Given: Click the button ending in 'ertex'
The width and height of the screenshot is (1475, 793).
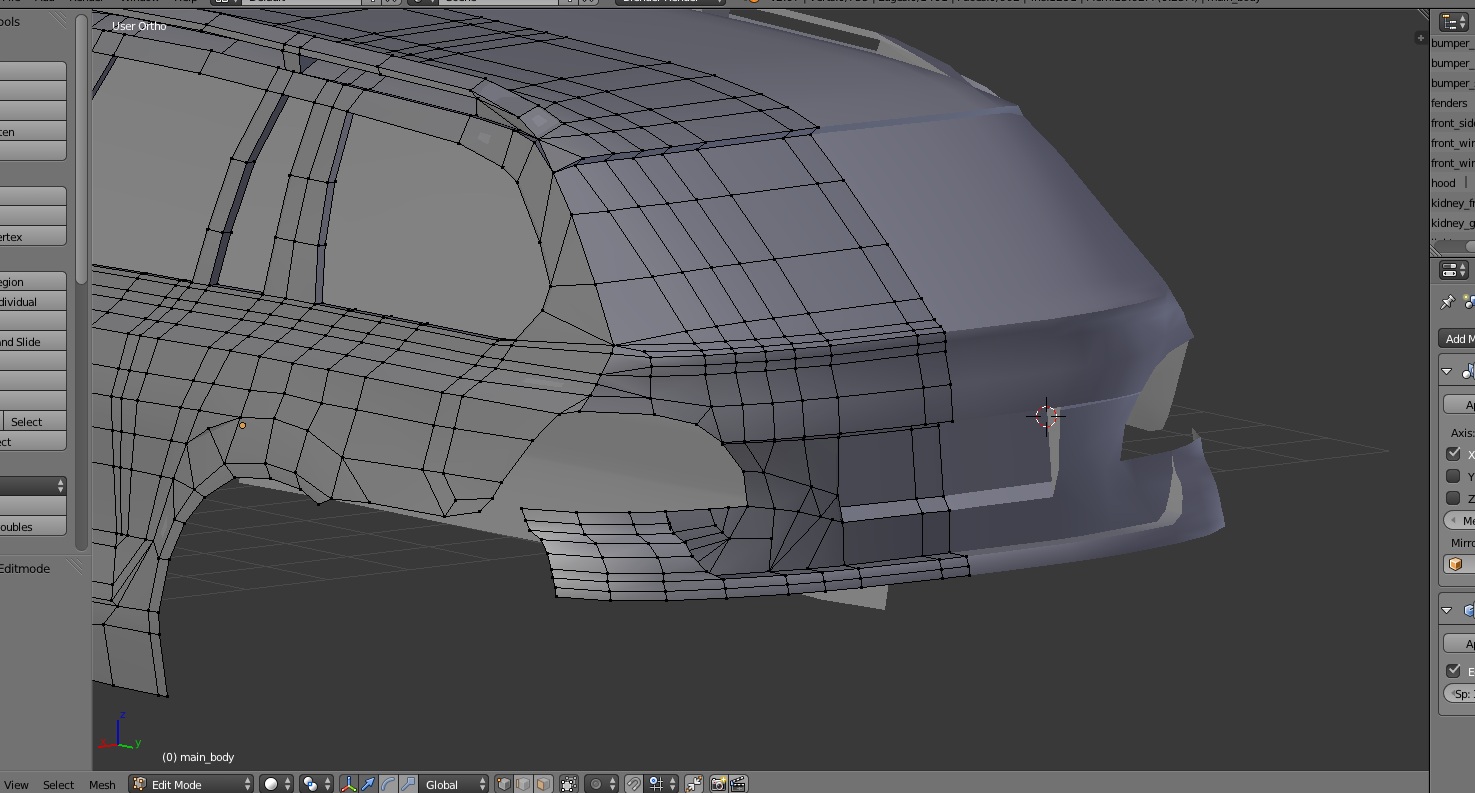Looking at the screenshot, I should (33, 237).
